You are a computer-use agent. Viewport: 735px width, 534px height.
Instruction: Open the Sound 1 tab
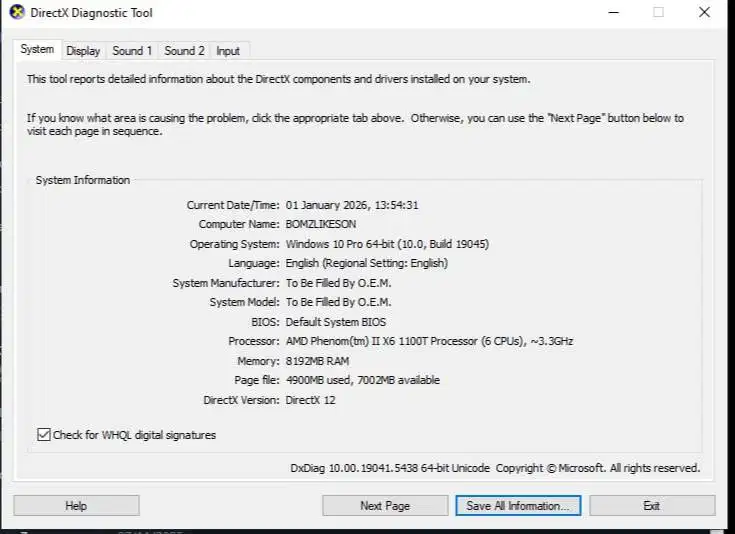[x=132, y=51]
